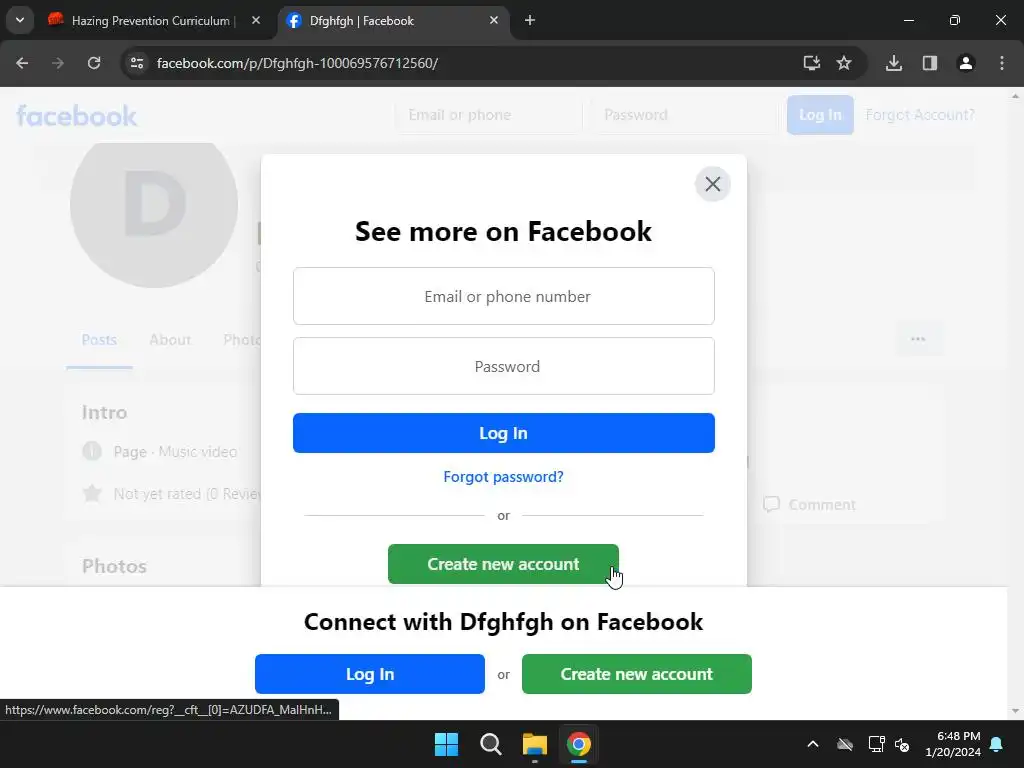Click the install app icon in address bar
1024x768 pixels.
point(812,63)
